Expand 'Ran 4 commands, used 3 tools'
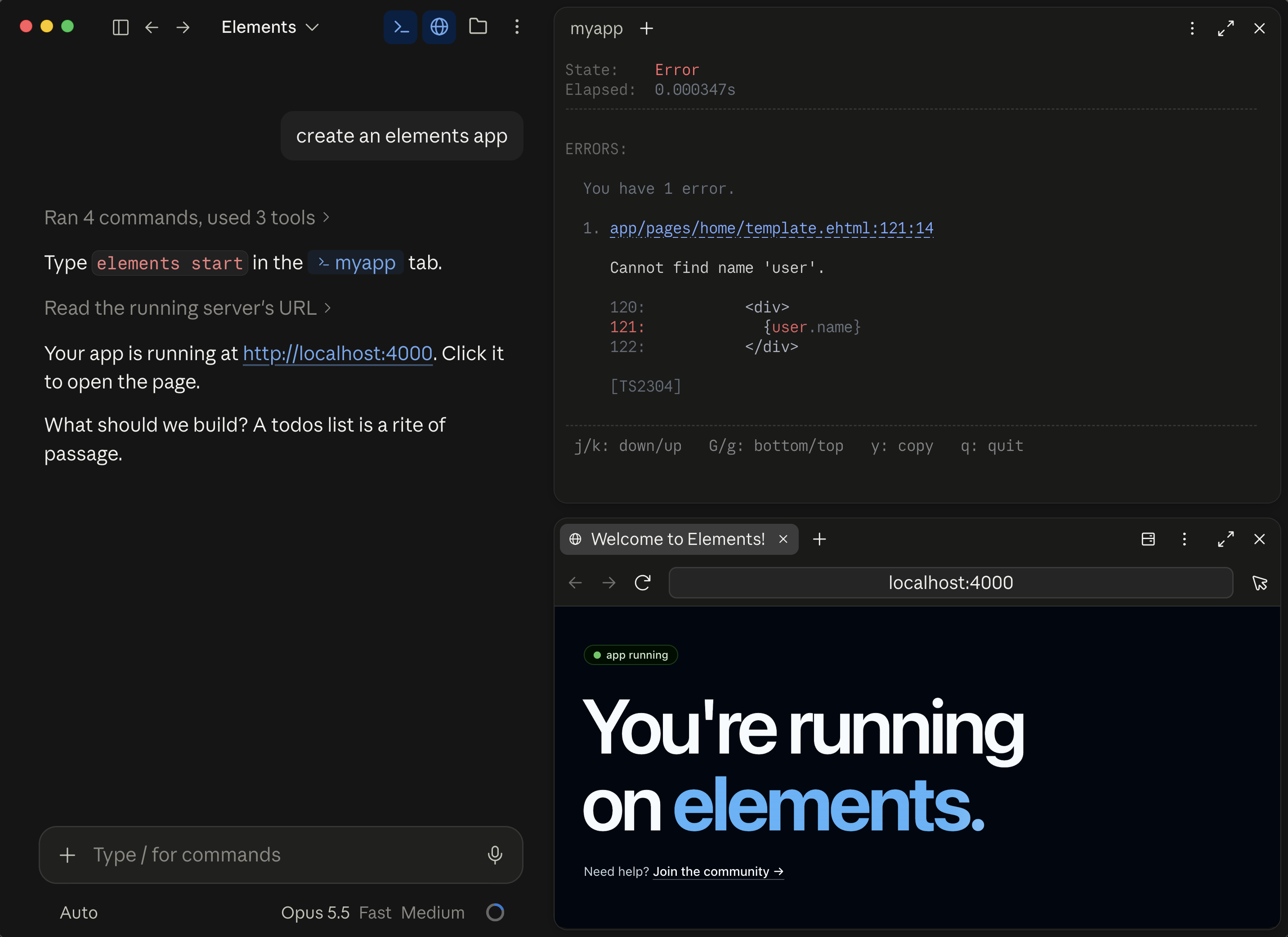 pyautogui.click(x=187, y=218)
